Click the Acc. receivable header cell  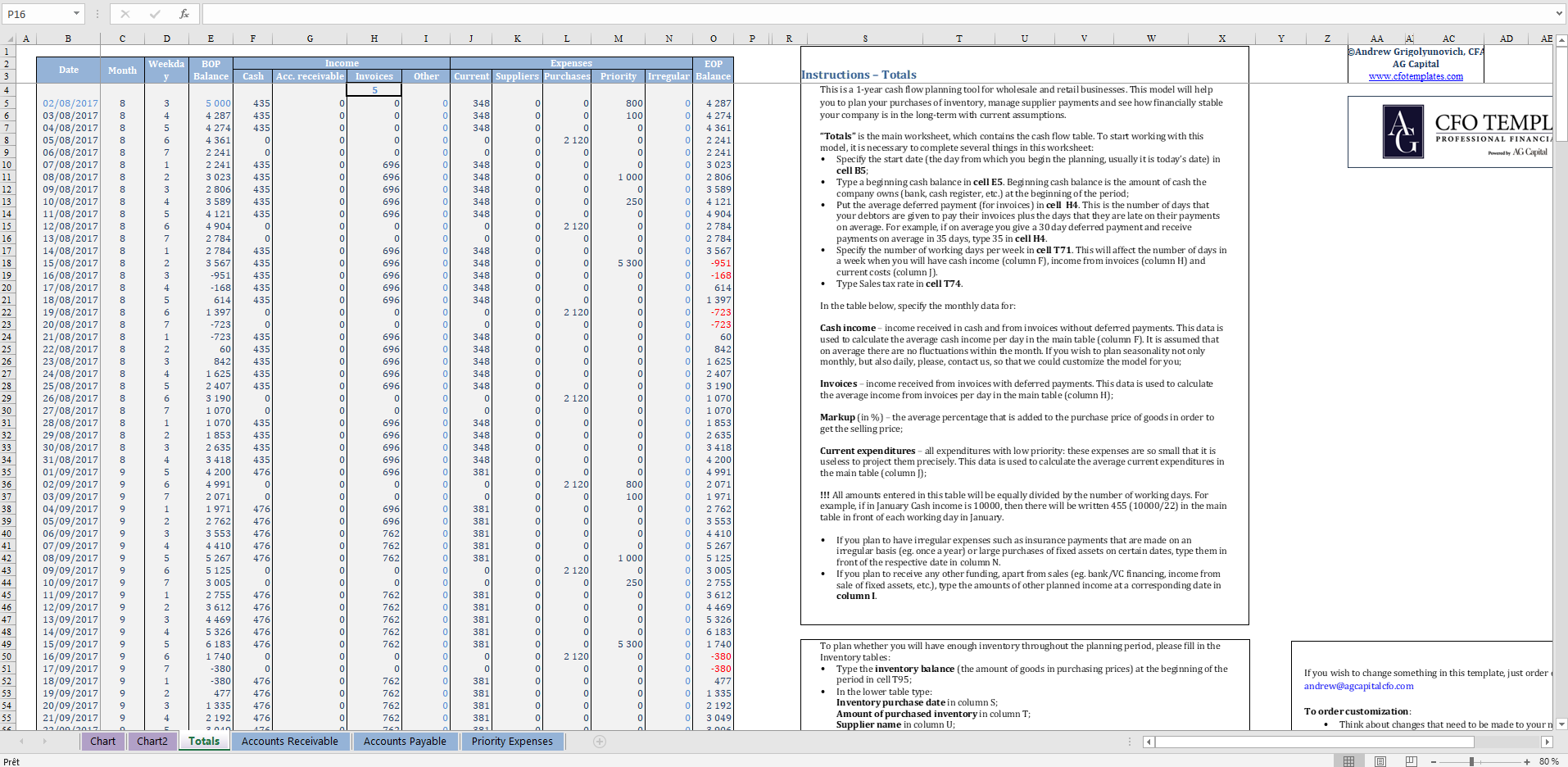[x=310, y=76]
